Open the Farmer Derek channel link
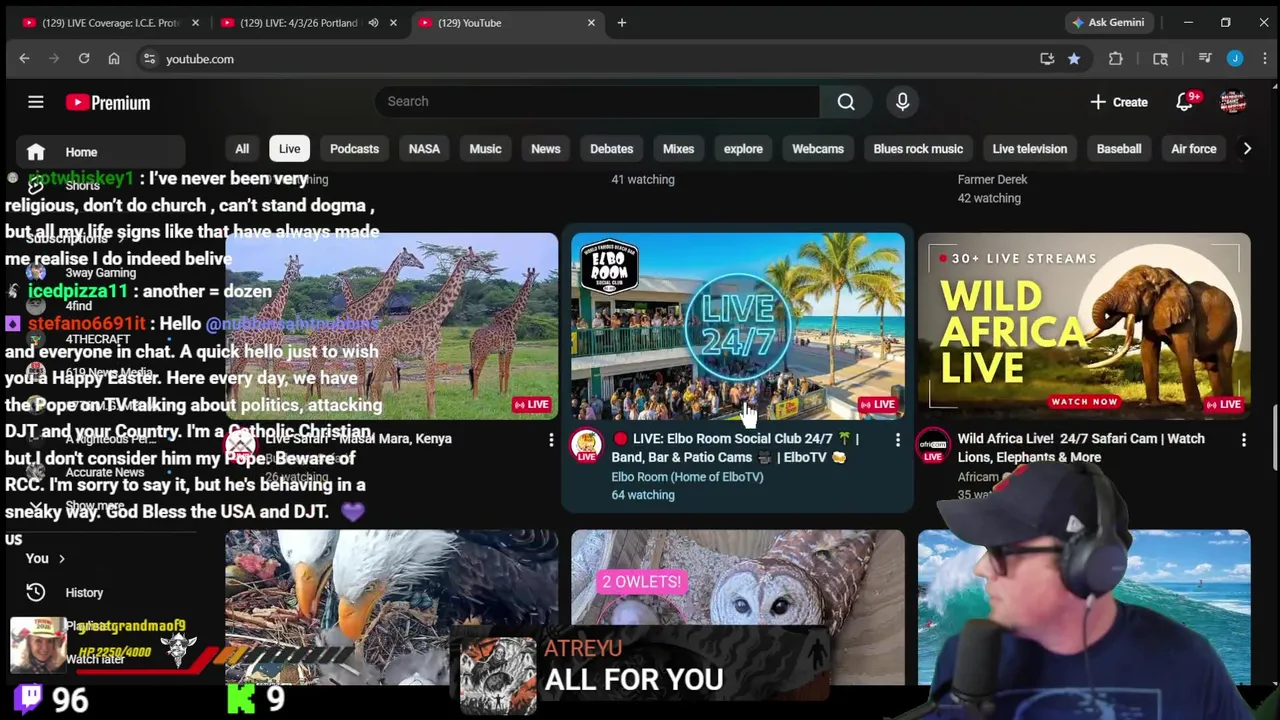Viewport: 1280px width, 720px height. pyautogui.click(x=992, y=179)
